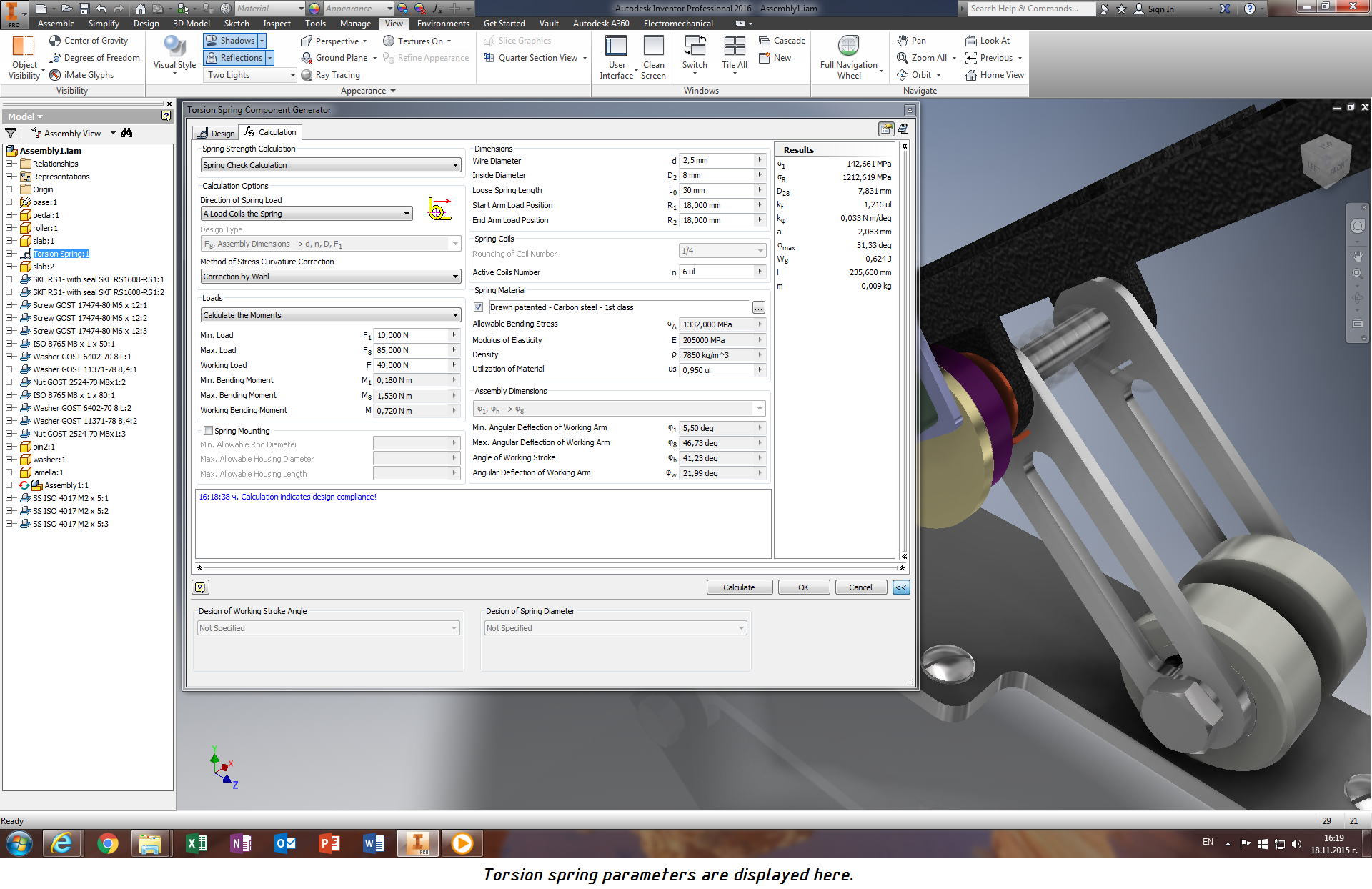1372x889 pixels.
Task: Open the Inspect ribbon tab
Action: point(277,24)
